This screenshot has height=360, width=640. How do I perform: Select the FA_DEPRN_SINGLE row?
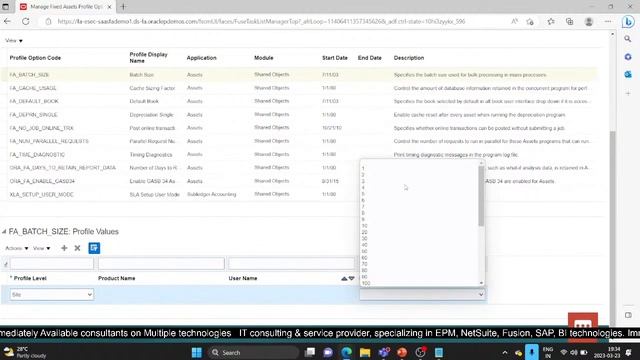(299, 115)
